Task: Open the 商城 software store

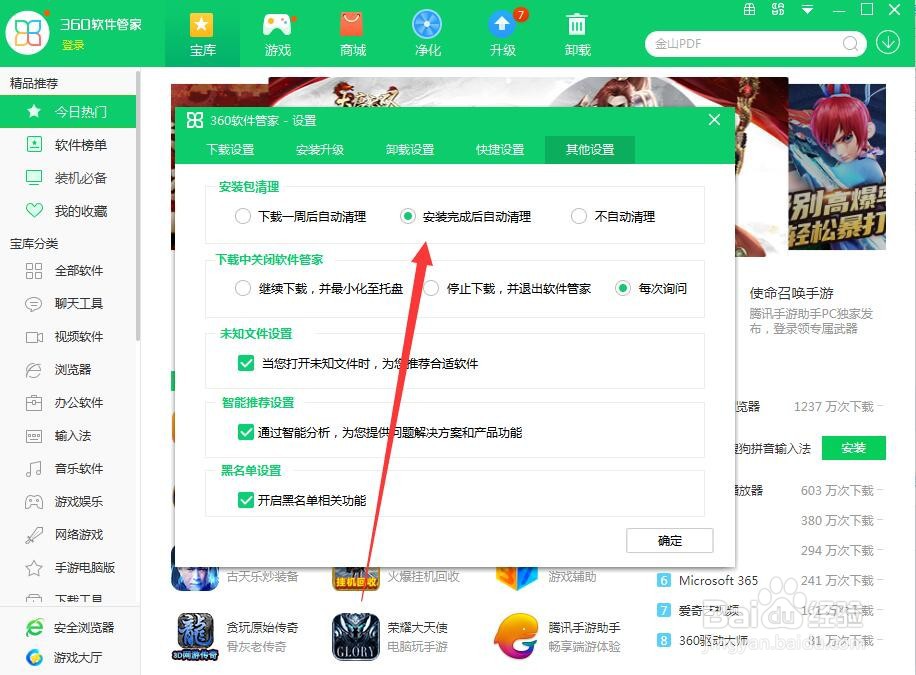Action: [352, 32]
